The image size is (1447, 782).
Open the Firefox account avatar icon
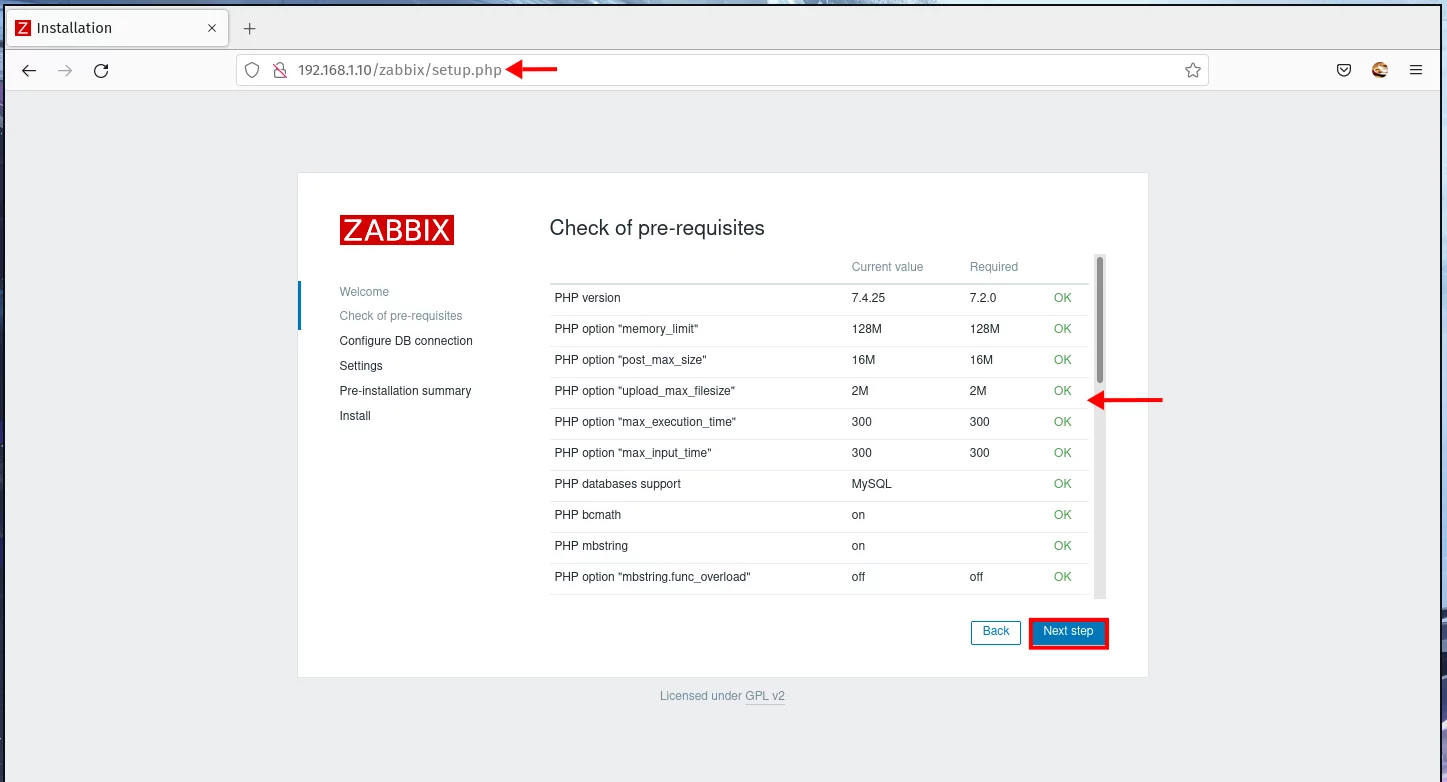click(x=1380, y=70)
